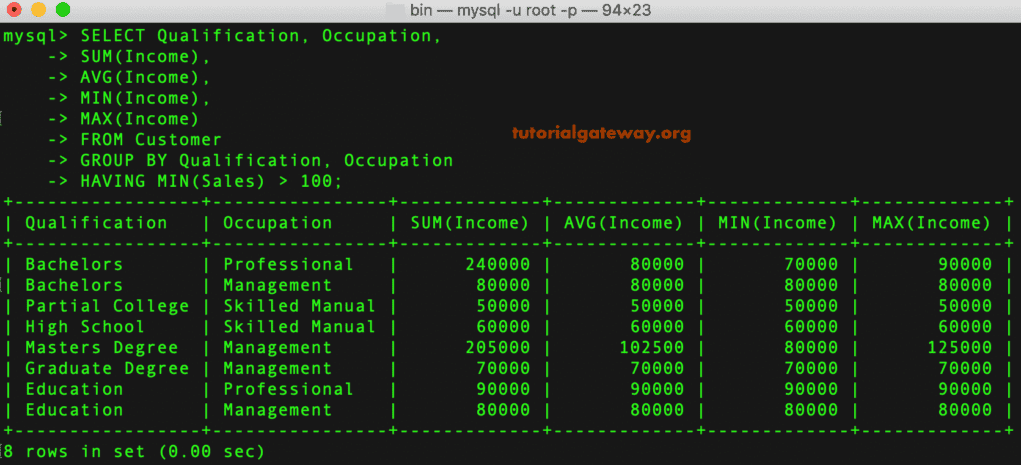Click the 90000 max in Bachelors Professional row
Image resolution: width=1021 pixels, height=465 pixels.
[x=964, y=264]
